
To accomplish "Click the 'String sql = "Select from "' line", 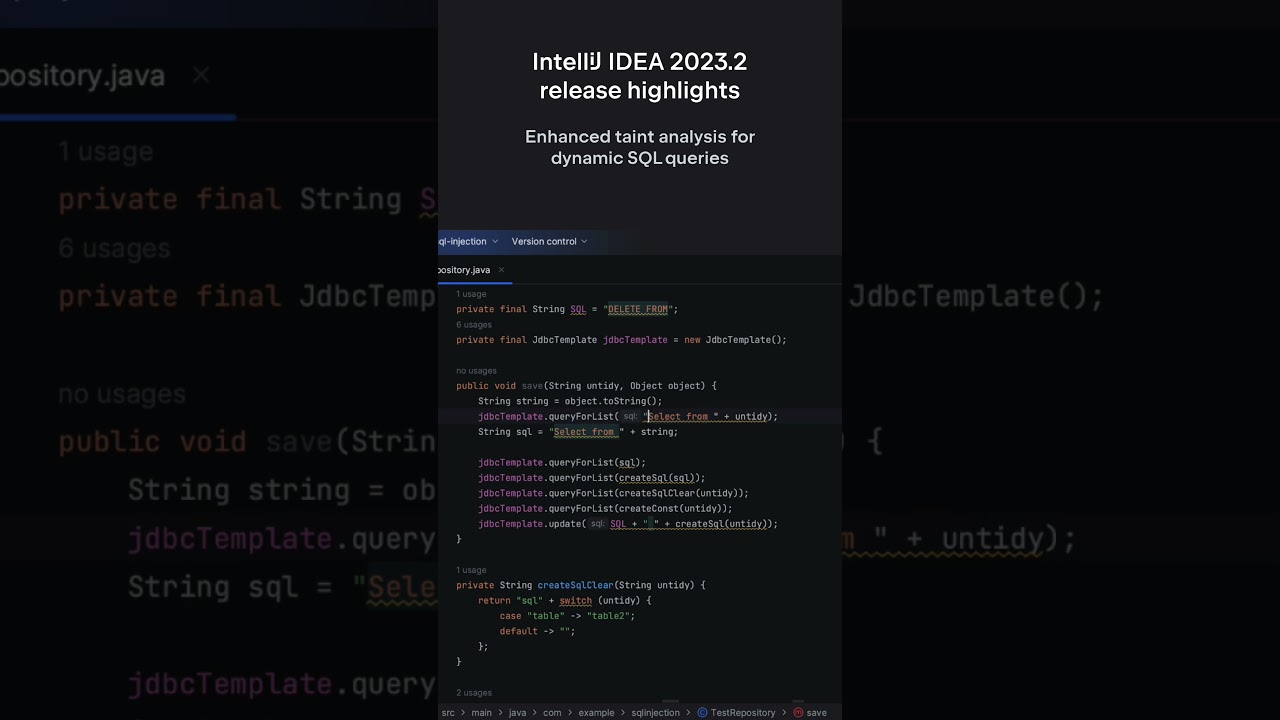I will pyautogui.click(x=578, y=432).
